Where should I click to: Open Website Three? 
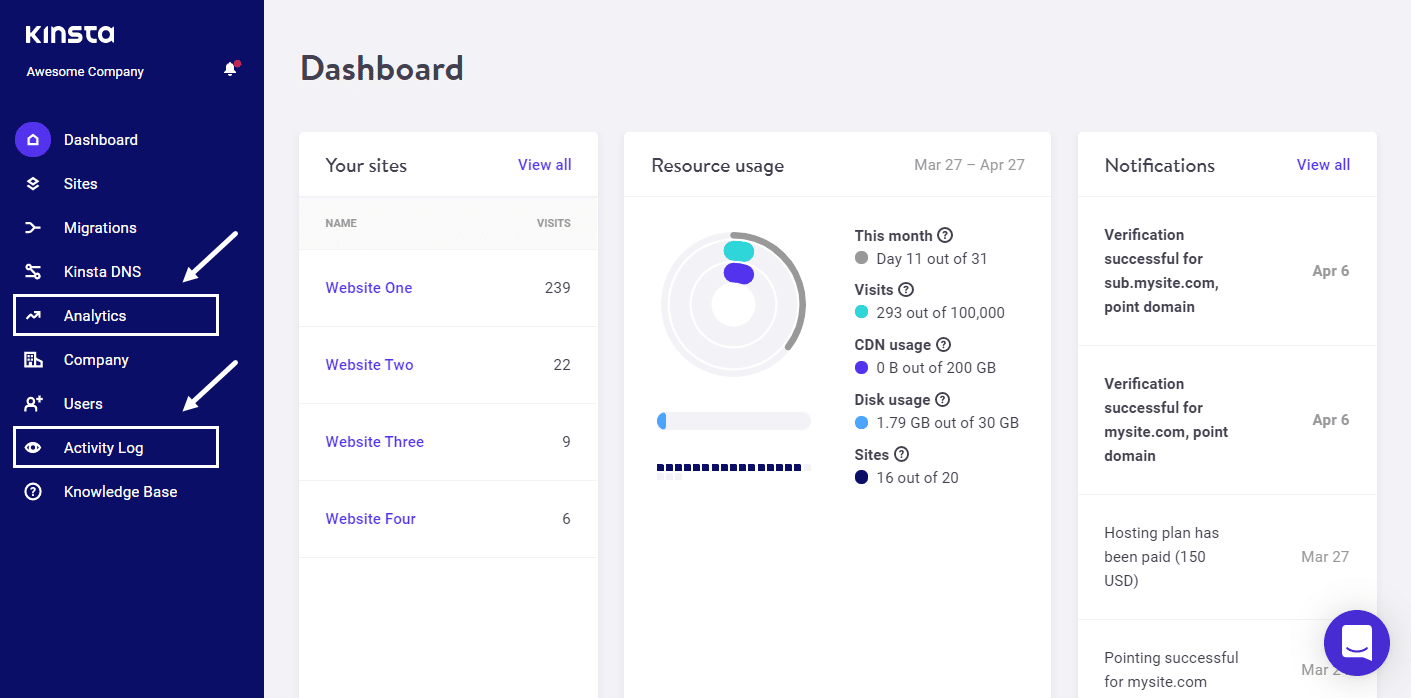click(x=374, y=441)
